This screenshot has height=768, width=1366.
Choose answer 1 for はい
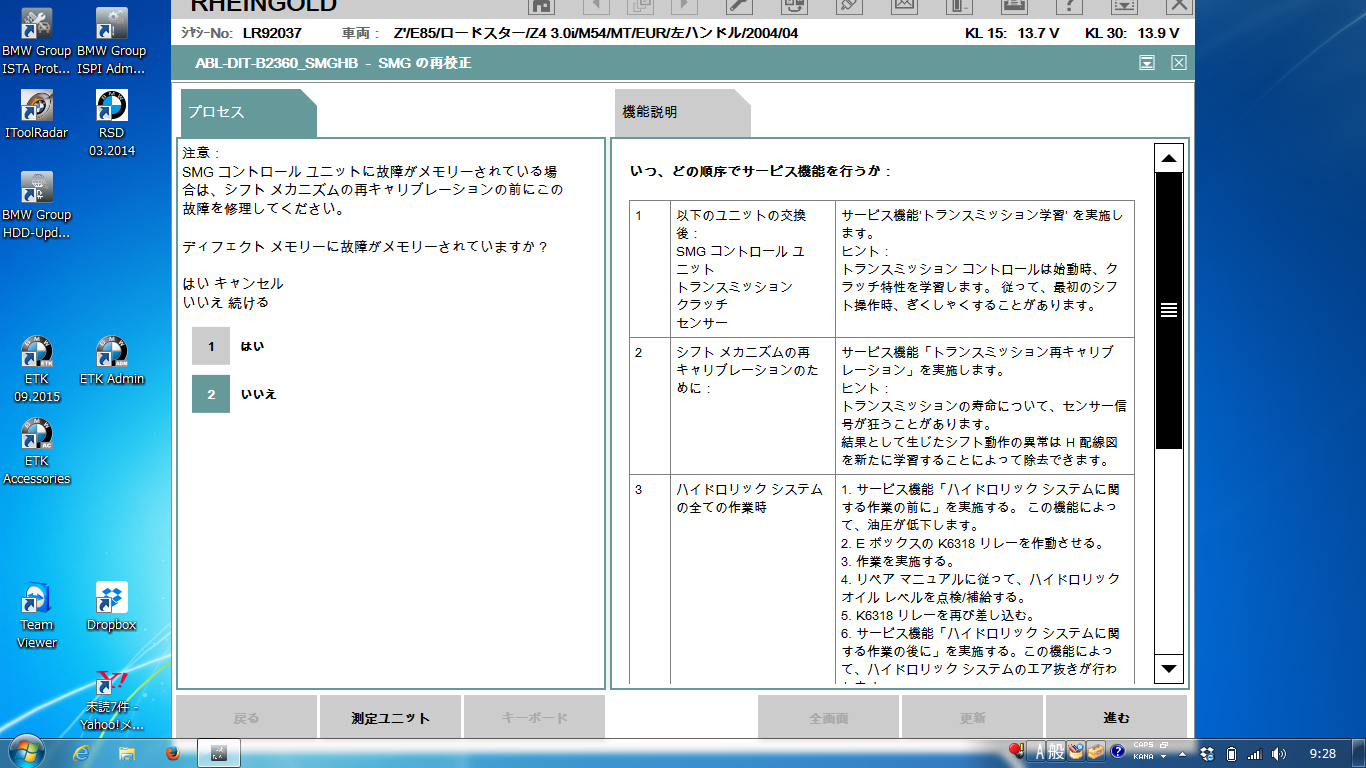211,346
